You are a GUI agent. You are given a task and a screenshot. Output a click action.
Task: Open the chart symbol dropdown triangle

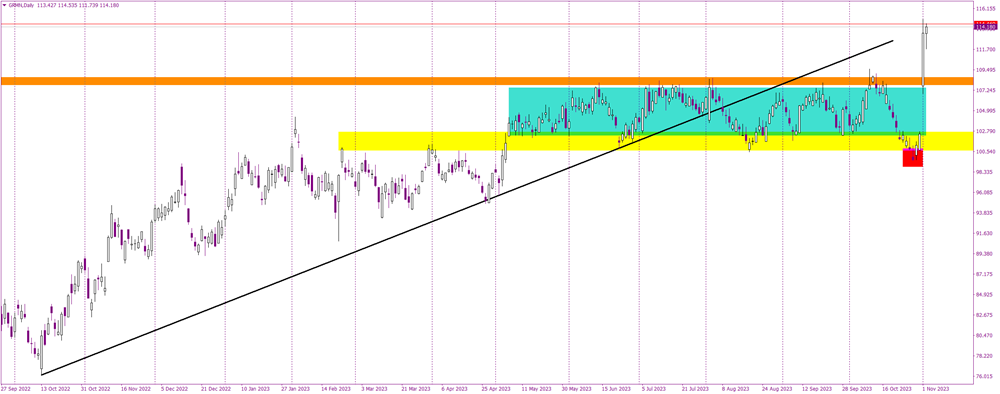3,4
